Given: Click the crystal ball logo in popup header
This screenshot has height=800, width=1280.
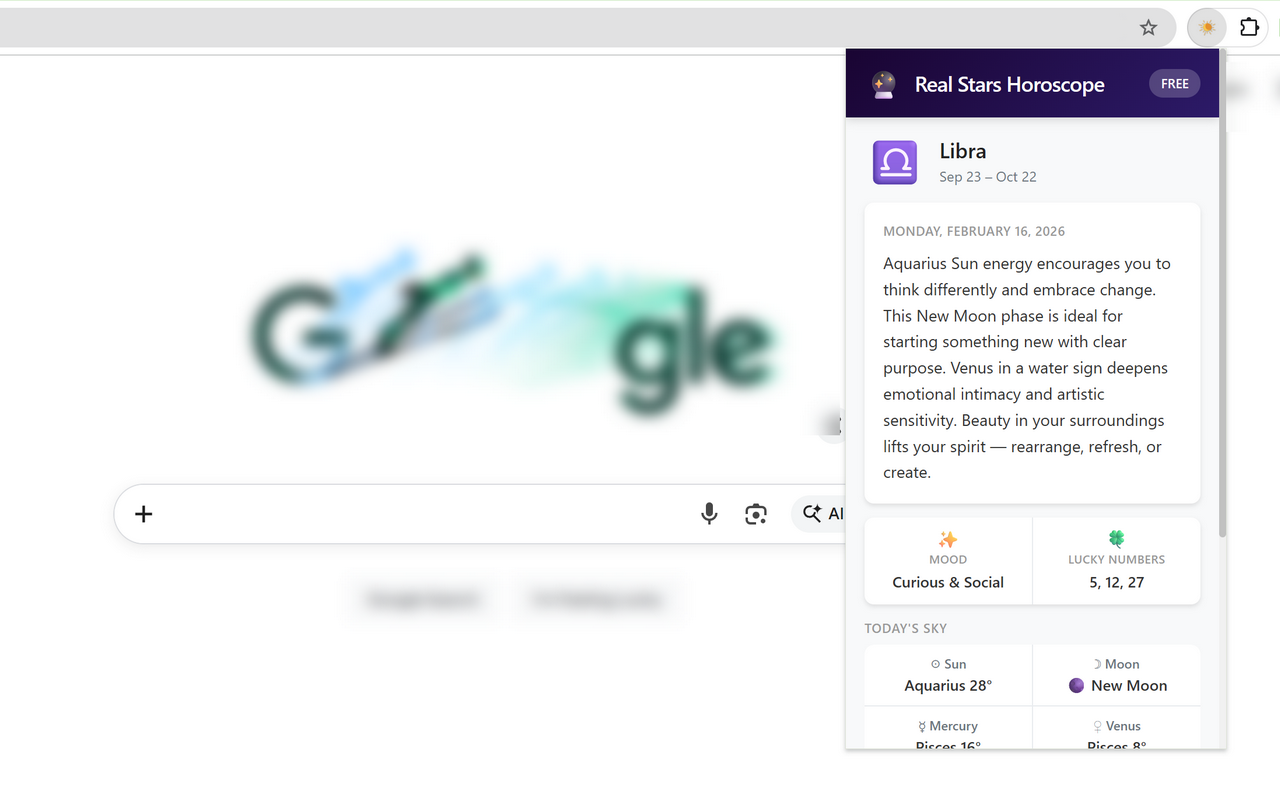Looking at the screenshot, I should coord(883,85).
